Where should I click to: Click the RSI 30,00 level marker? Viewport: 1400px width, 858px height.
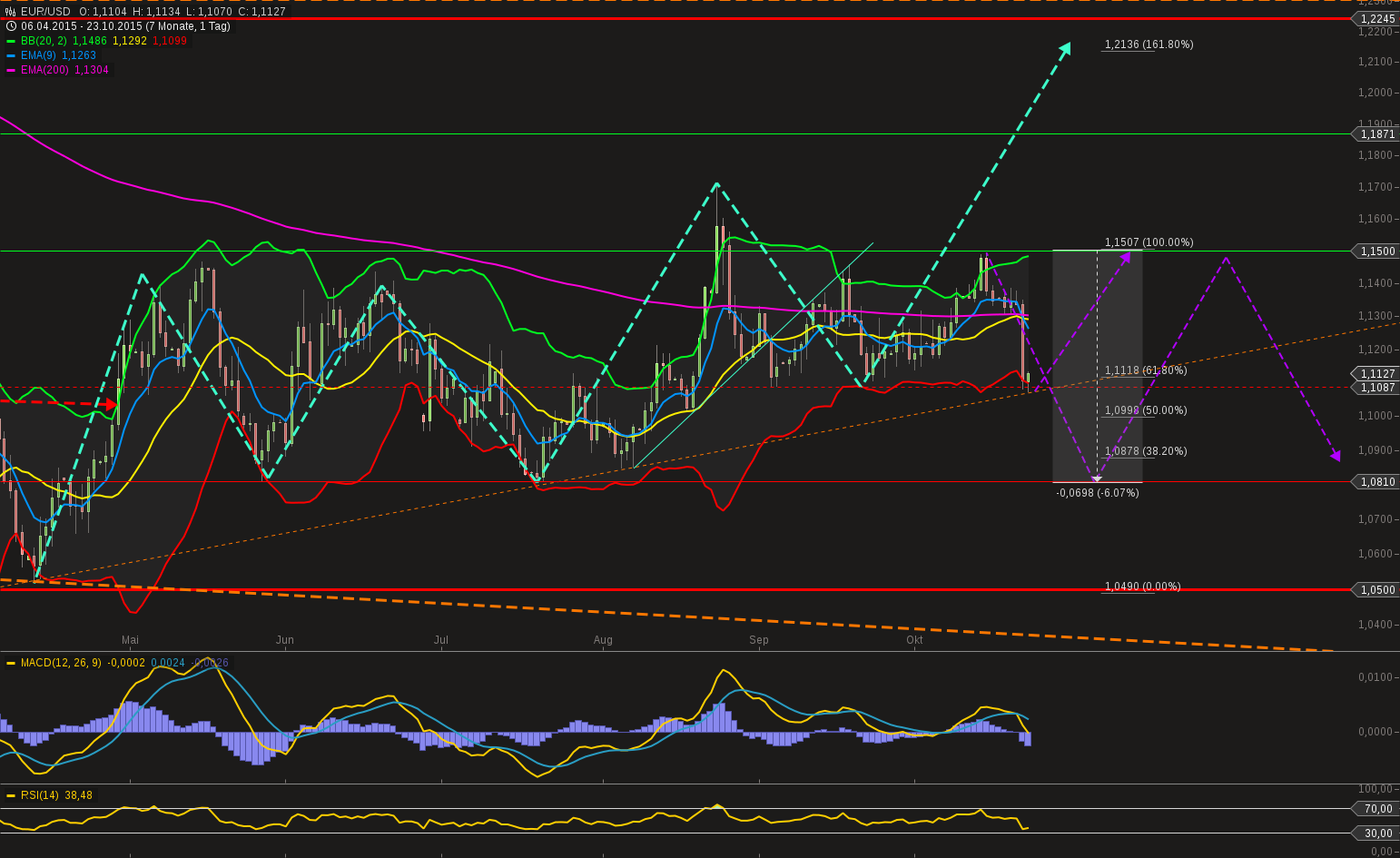1376,833
